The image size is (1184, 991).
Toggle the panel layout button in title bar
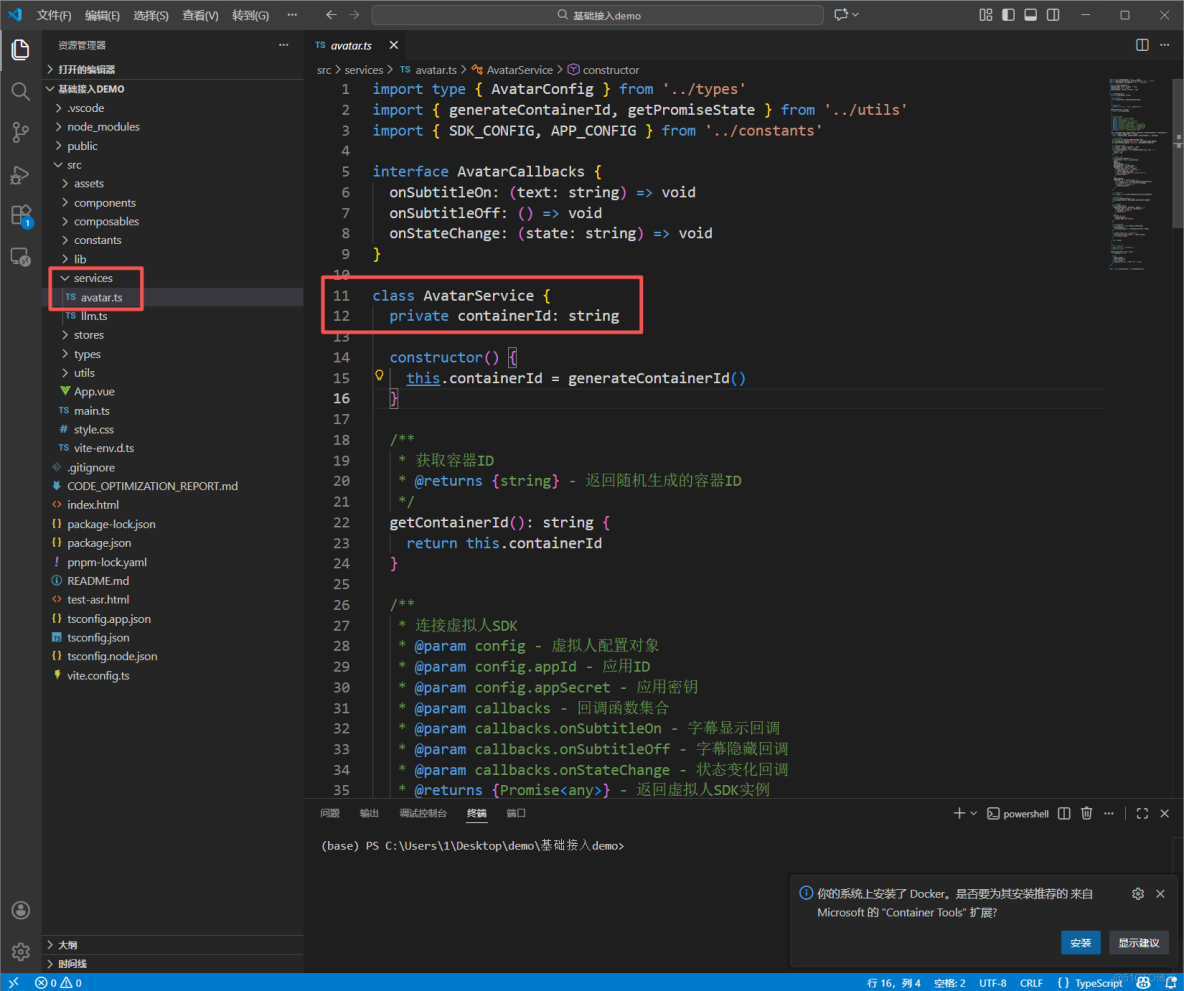pyautogui.click(x=1030, y=15)
